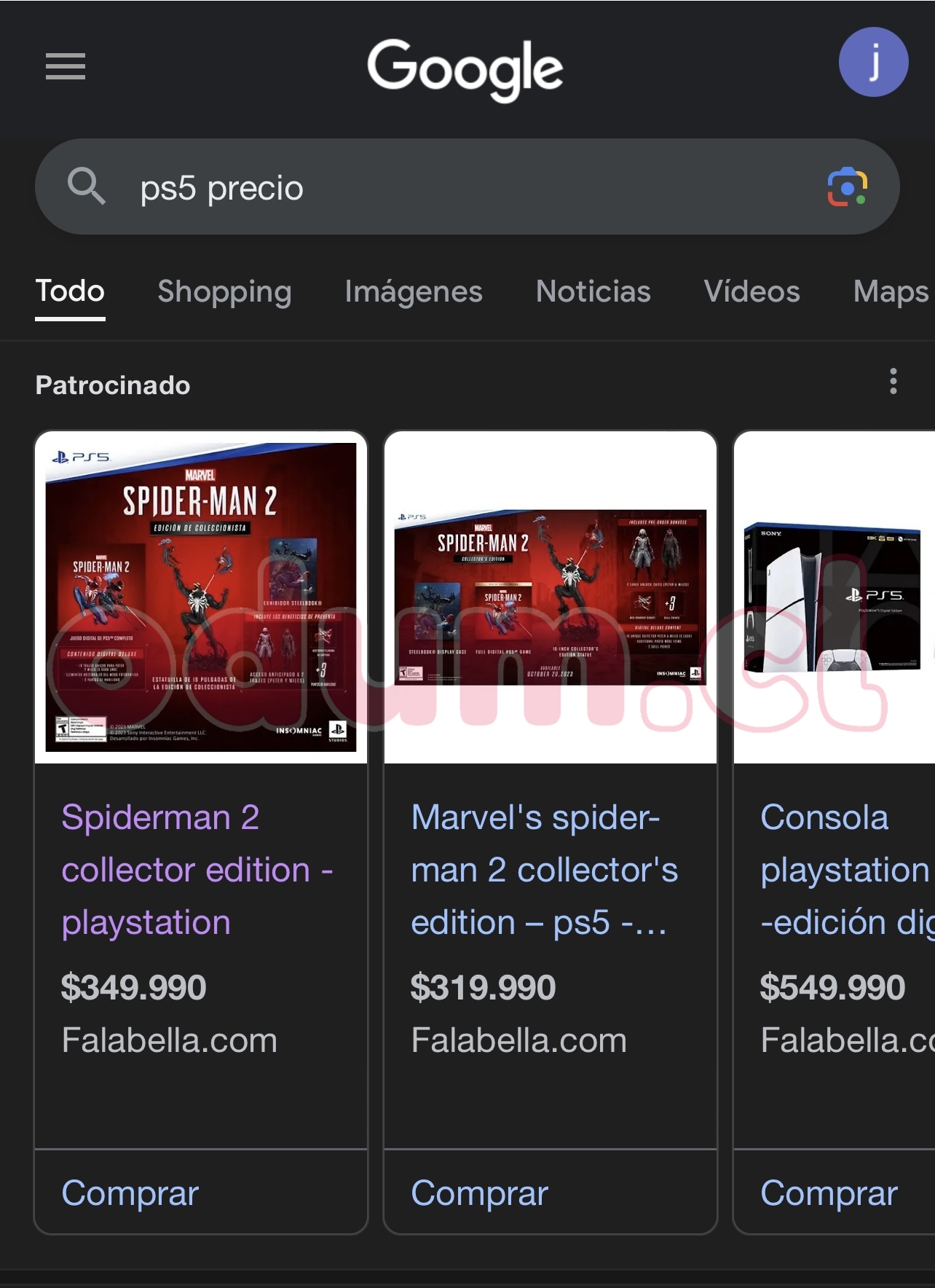This screenshot has width=935, height=1288.
Task: Select the Maps tab
Action: click(890, 291)
